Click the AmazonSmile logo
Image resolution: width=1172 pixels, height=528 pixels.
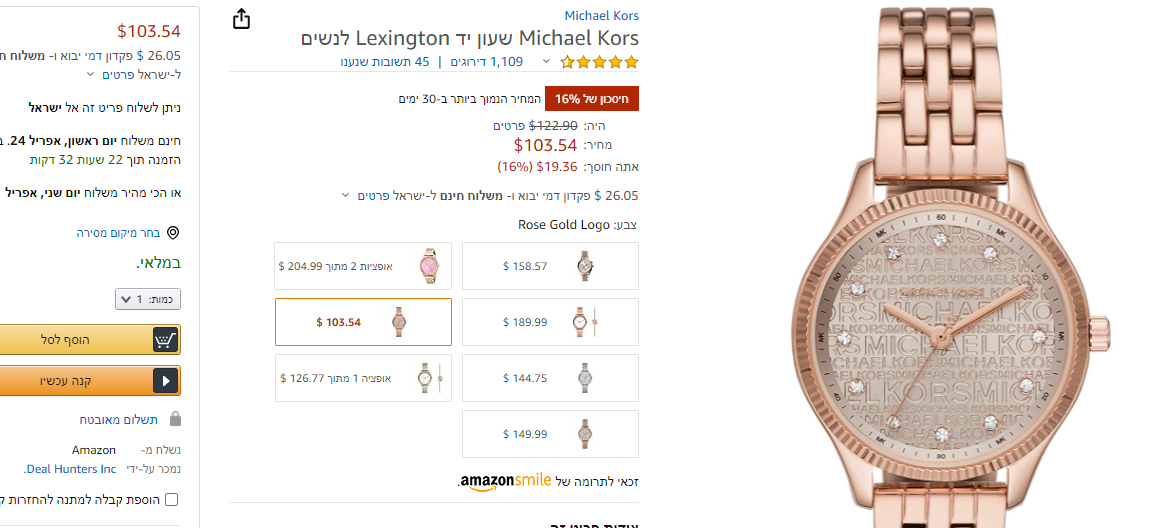click(505, 481)
